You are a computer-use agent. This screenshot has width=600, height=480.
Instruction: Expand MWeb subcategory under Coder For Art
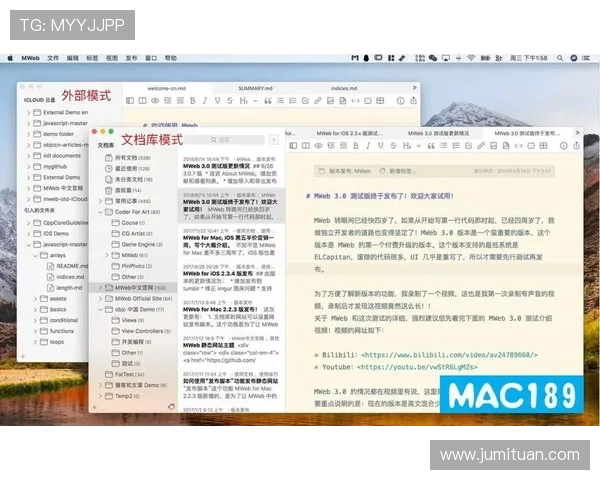pyautogui.click(x=107, y=255)
